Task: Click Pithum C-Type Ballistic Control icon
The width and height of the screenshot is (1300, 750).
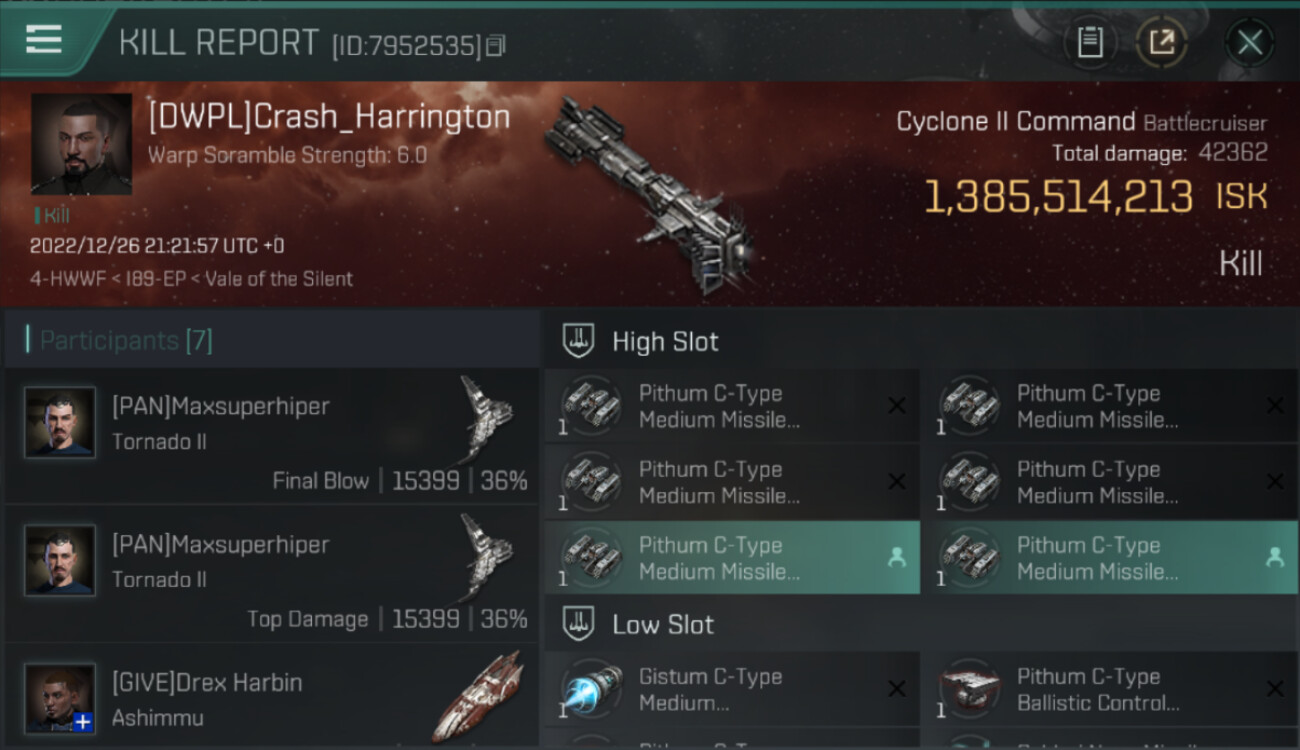Action: coord(968,689)
